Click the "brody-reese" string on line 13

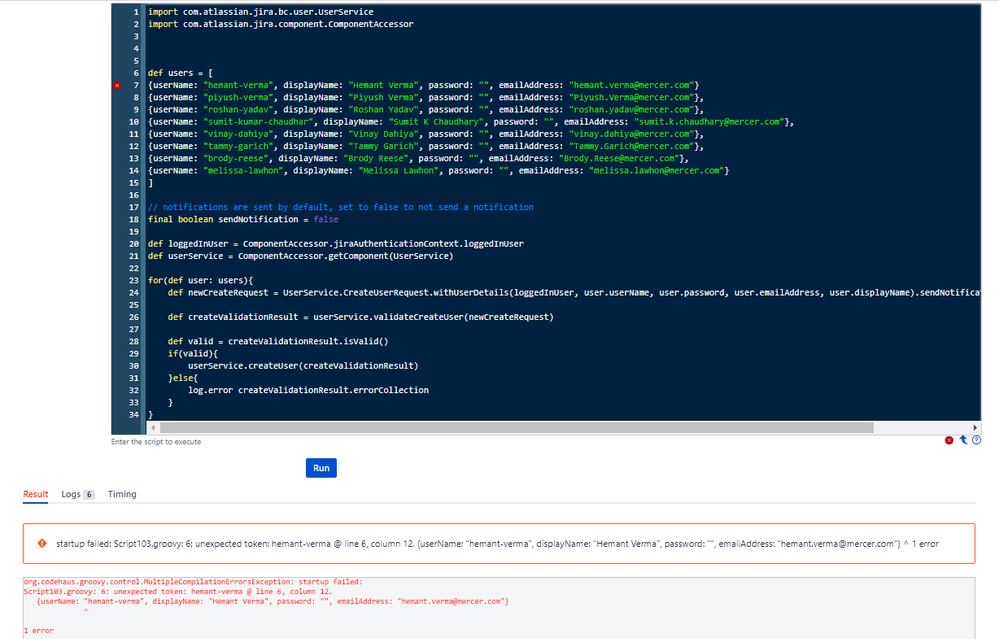[236, 158]
